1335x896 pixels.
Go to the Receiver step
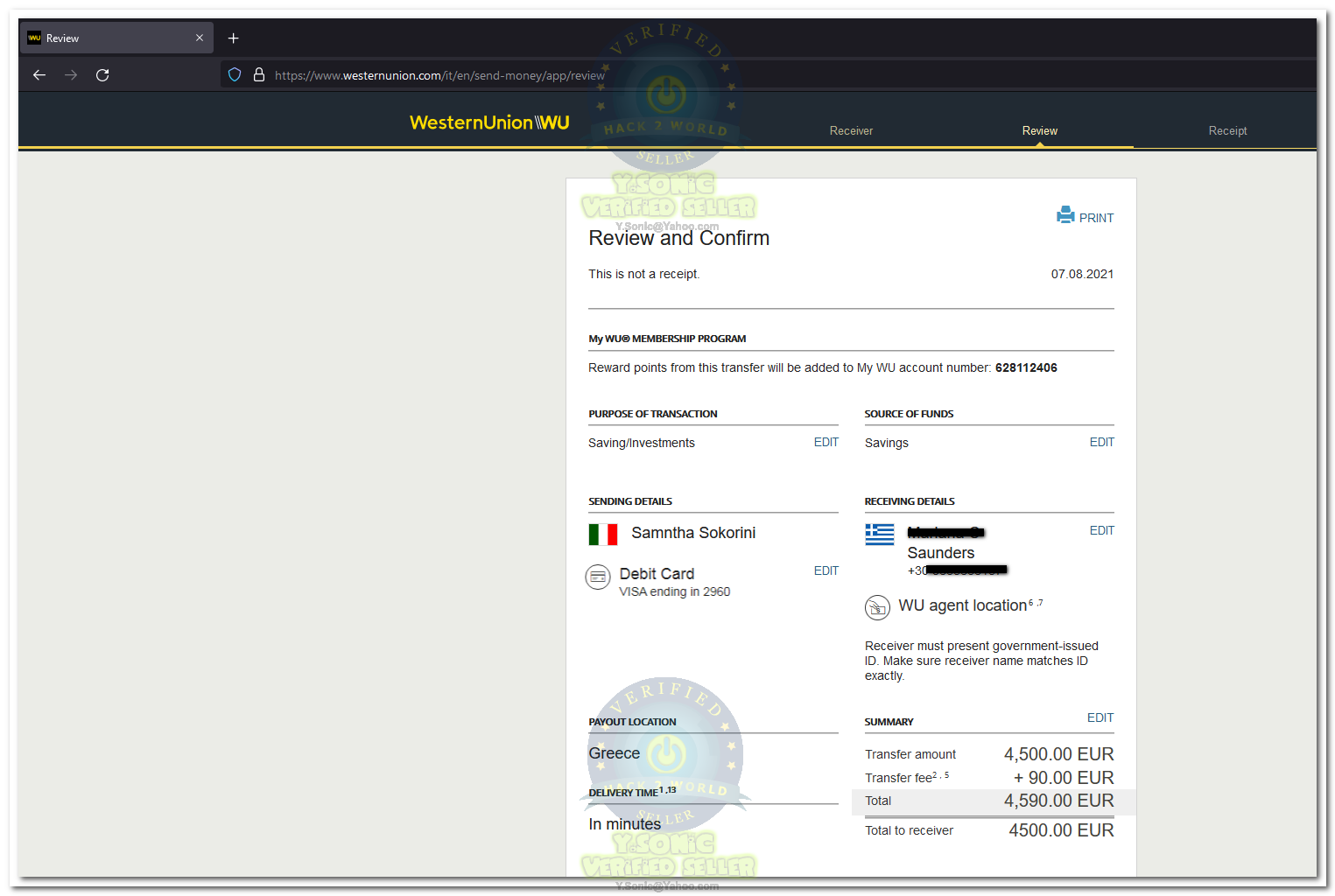click(x=851, y=131)
